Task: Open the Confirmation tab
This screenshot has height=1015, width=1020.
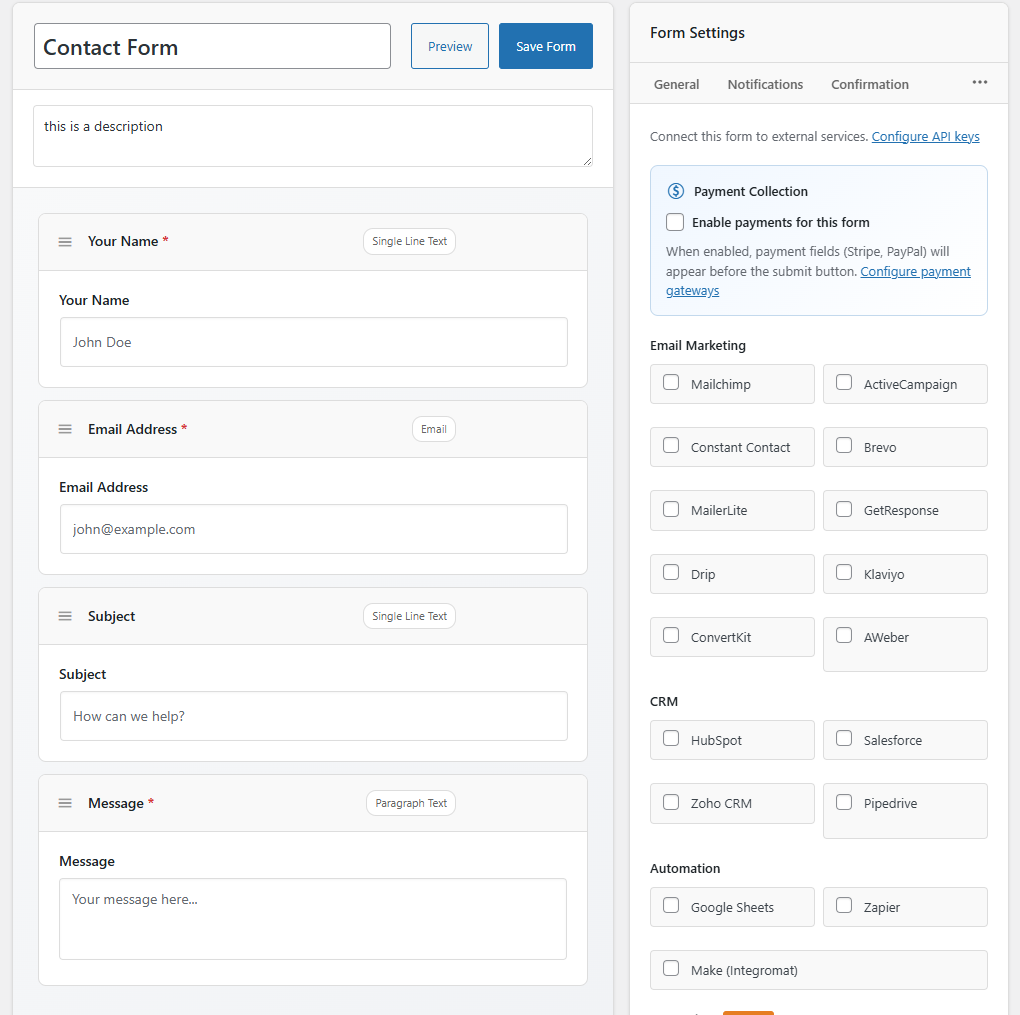Action: [x=869, y=84]
